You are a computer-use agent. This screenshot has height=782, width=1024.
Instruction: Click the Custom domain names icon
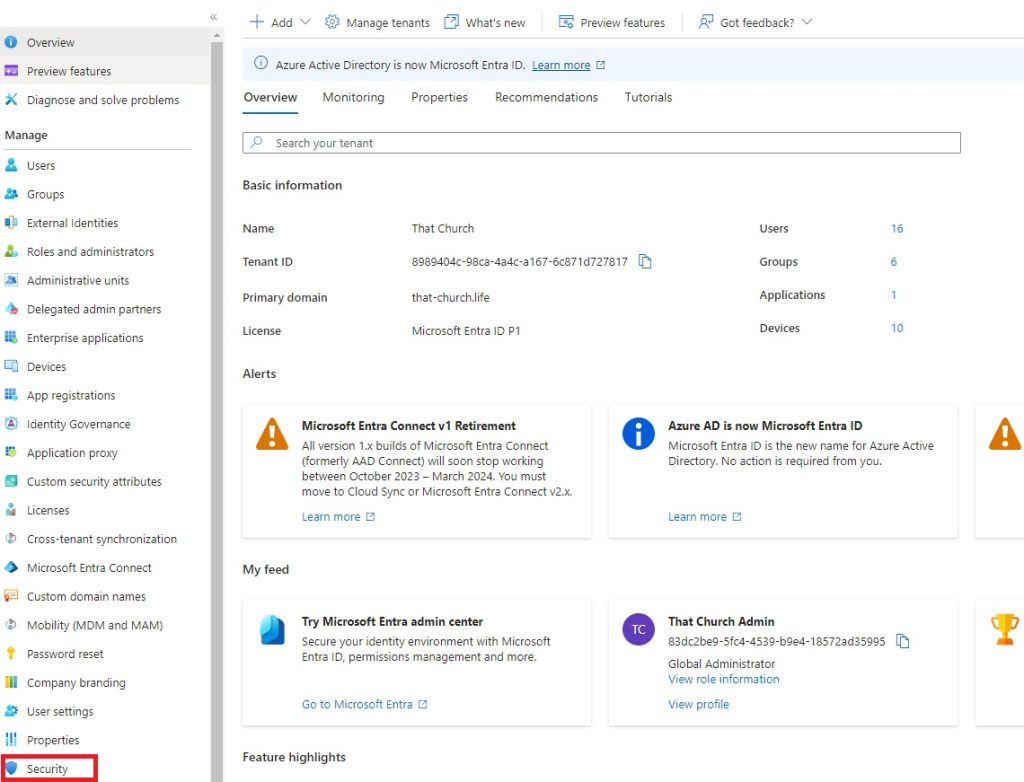click(11, 596)
